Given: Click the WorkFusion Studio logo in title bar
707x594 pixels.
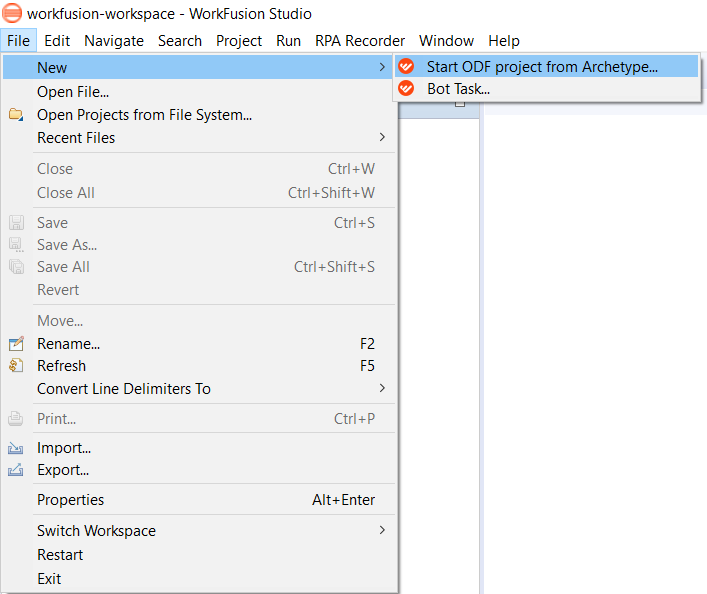Looking at the screenshot, I should pyautogui.click(x=12, y=13).
